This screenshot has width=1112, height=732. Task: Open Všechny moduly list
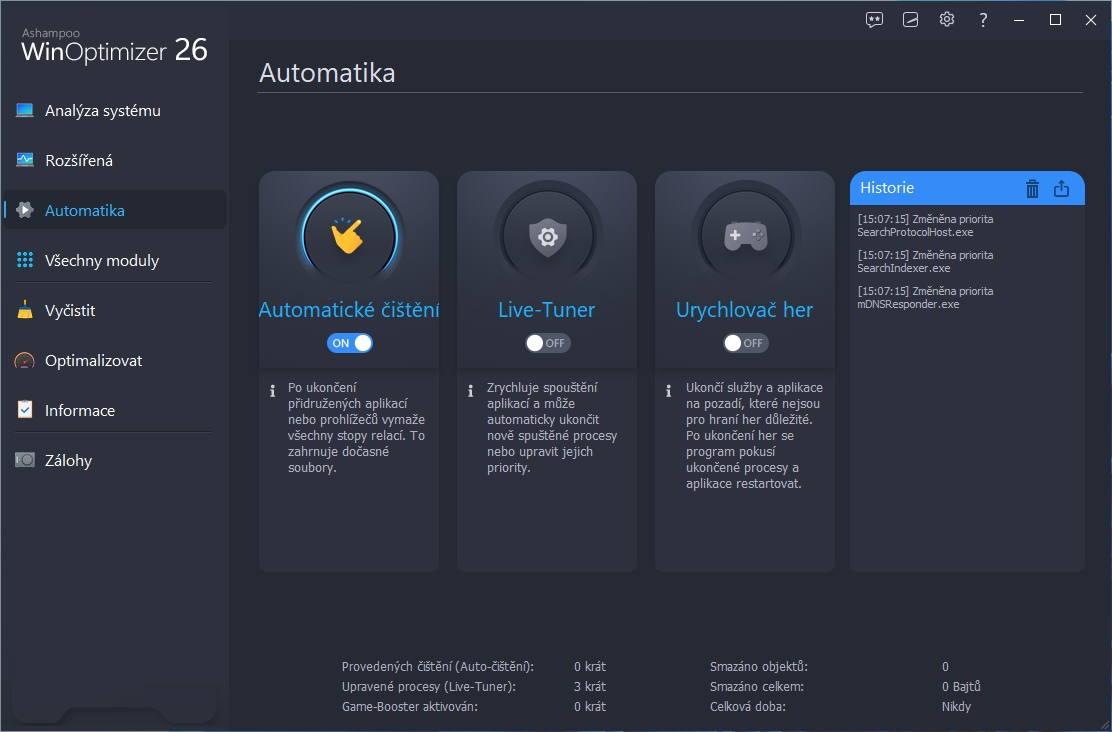(x=115, y=260)
